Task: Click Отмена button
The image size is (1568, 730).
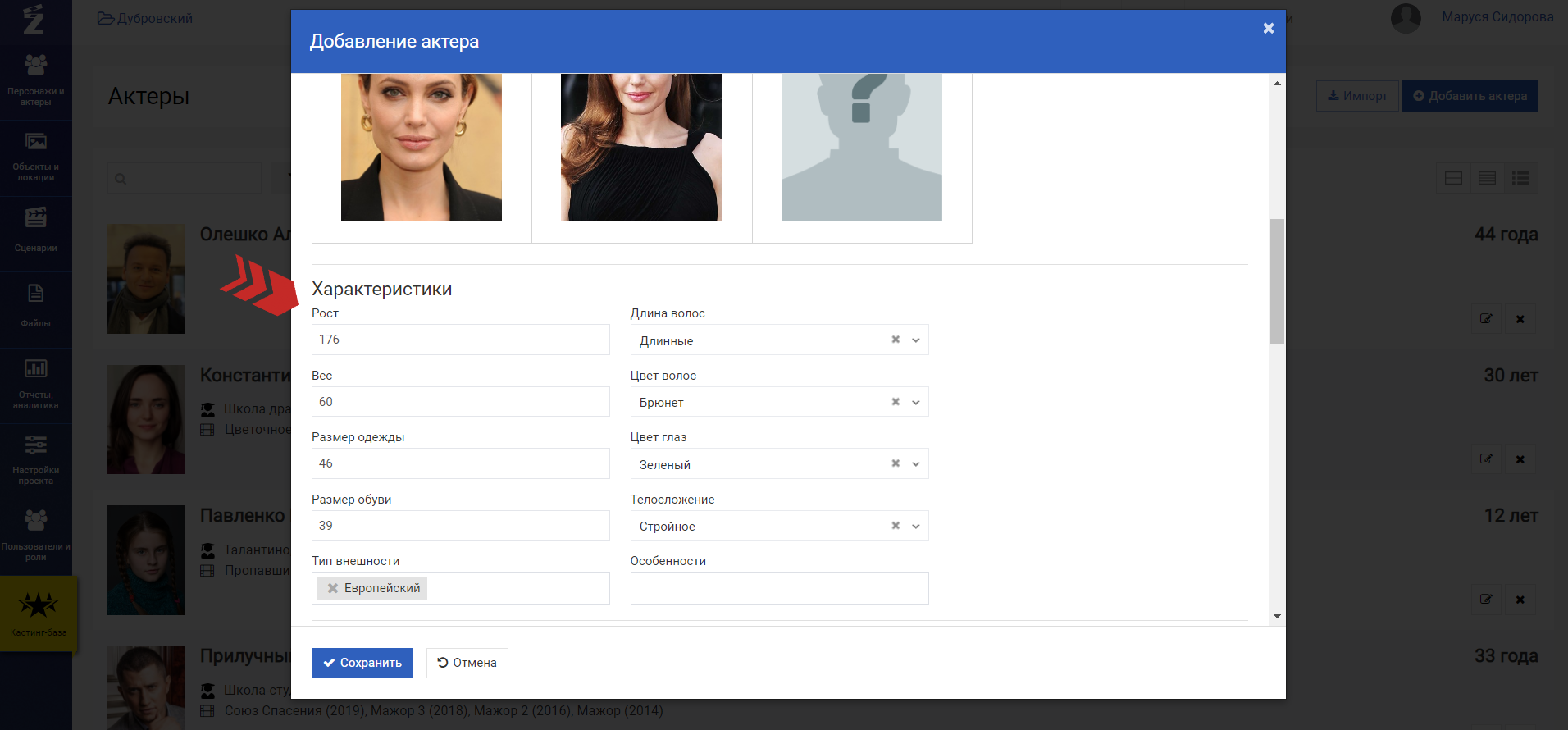Action: (x=467, y=663)
